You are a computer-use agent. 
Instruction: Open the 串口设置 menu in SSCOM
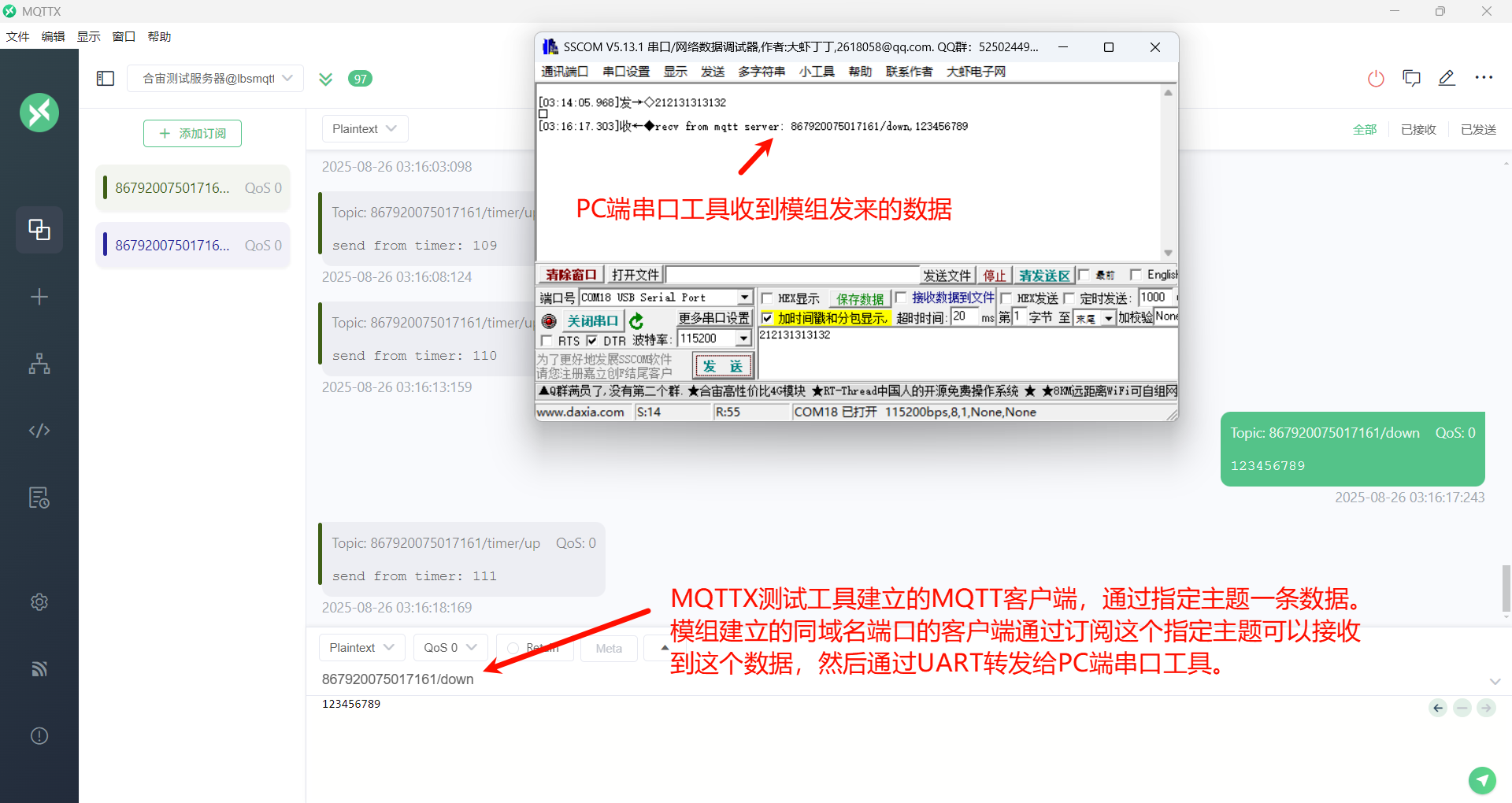point(626,72)
